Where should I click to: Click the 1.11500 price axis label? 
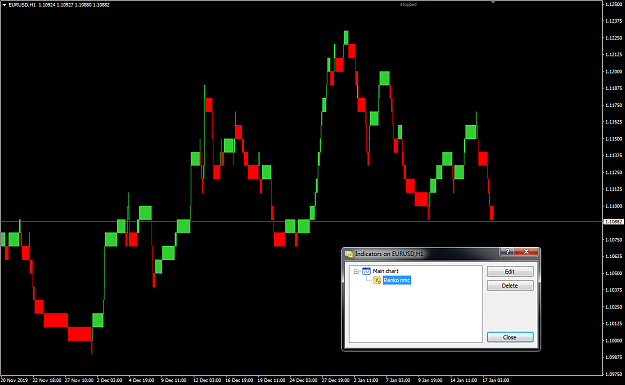(x=613, y=139)
